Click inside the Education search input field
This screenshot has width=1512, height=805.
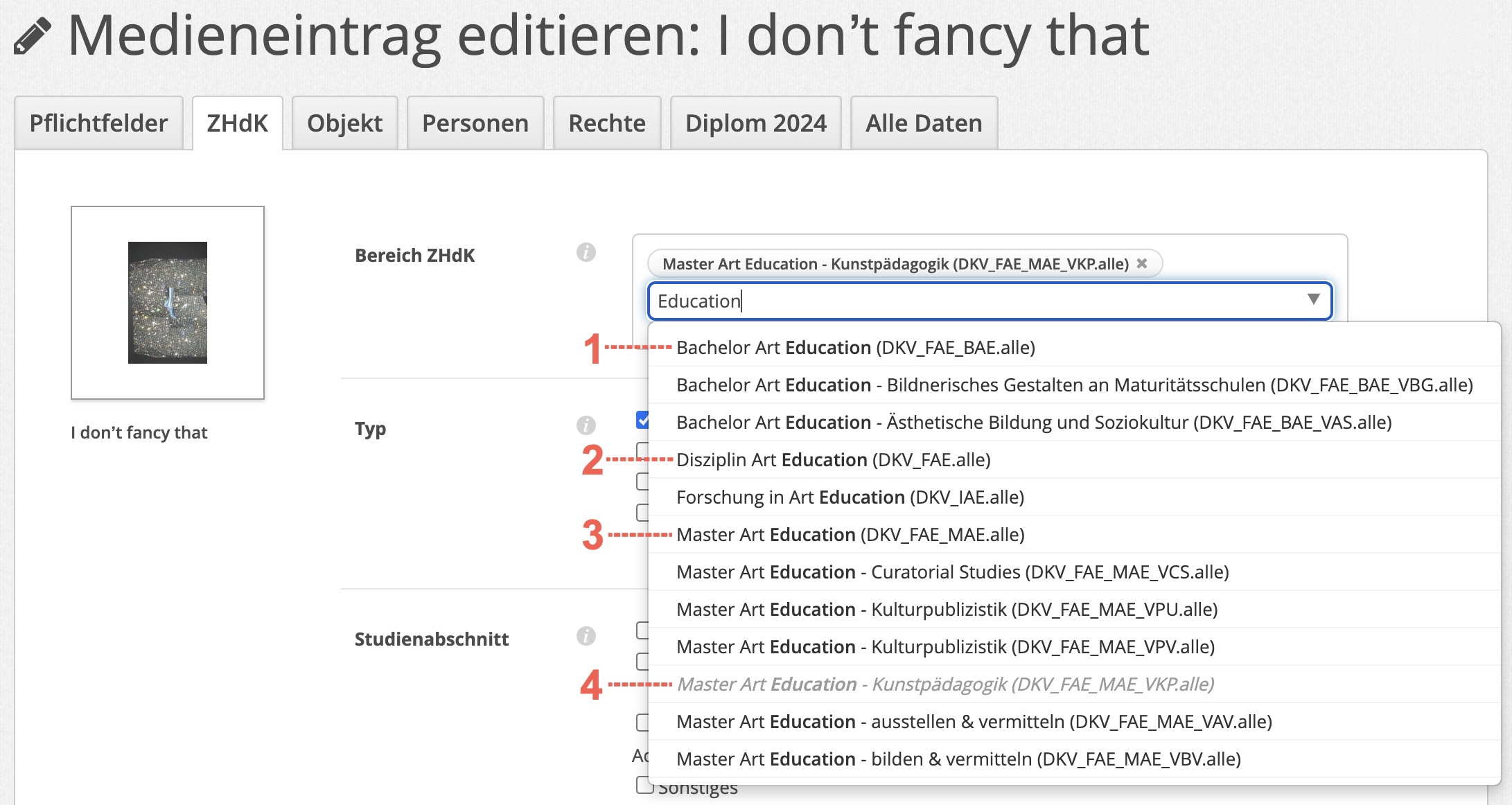point(970,301)
